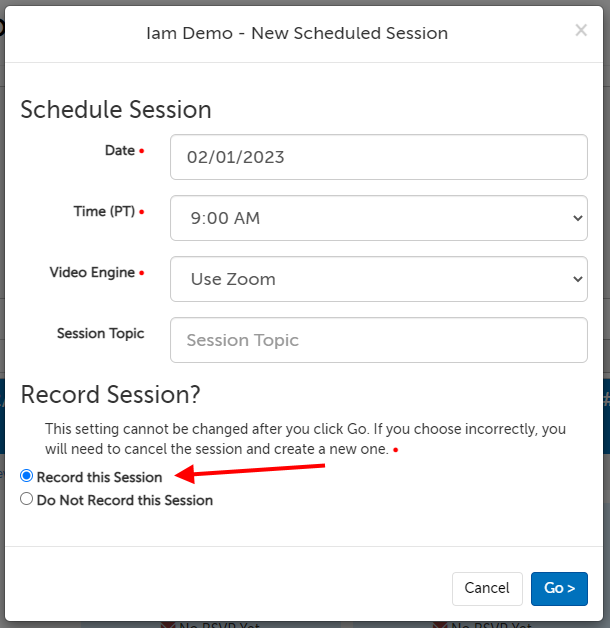Click the 'Record Session?' heading

pos(110,393)
